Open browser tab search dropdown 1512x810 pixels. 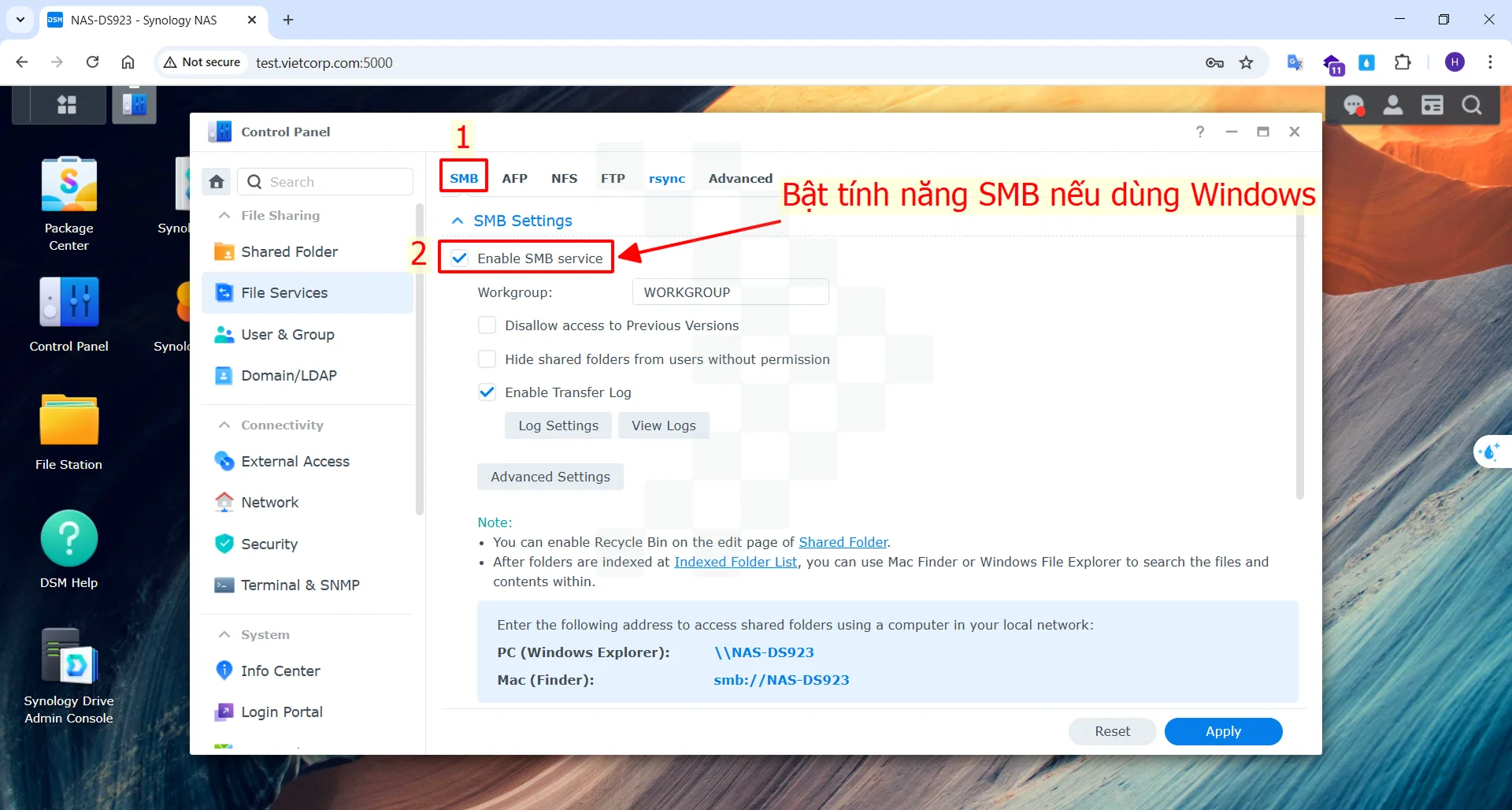tap(20, 20)
